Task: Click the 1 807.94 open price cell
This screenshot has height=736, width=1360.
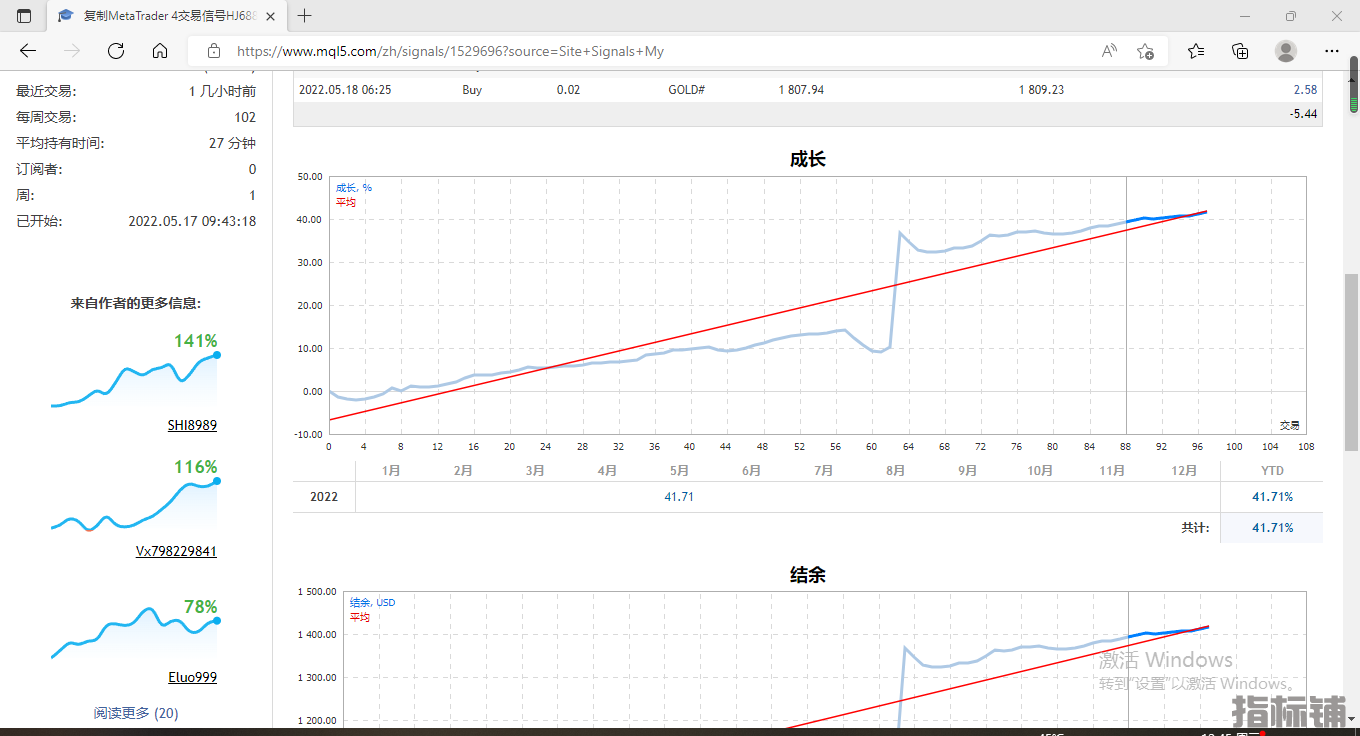Action: point(801,90)
